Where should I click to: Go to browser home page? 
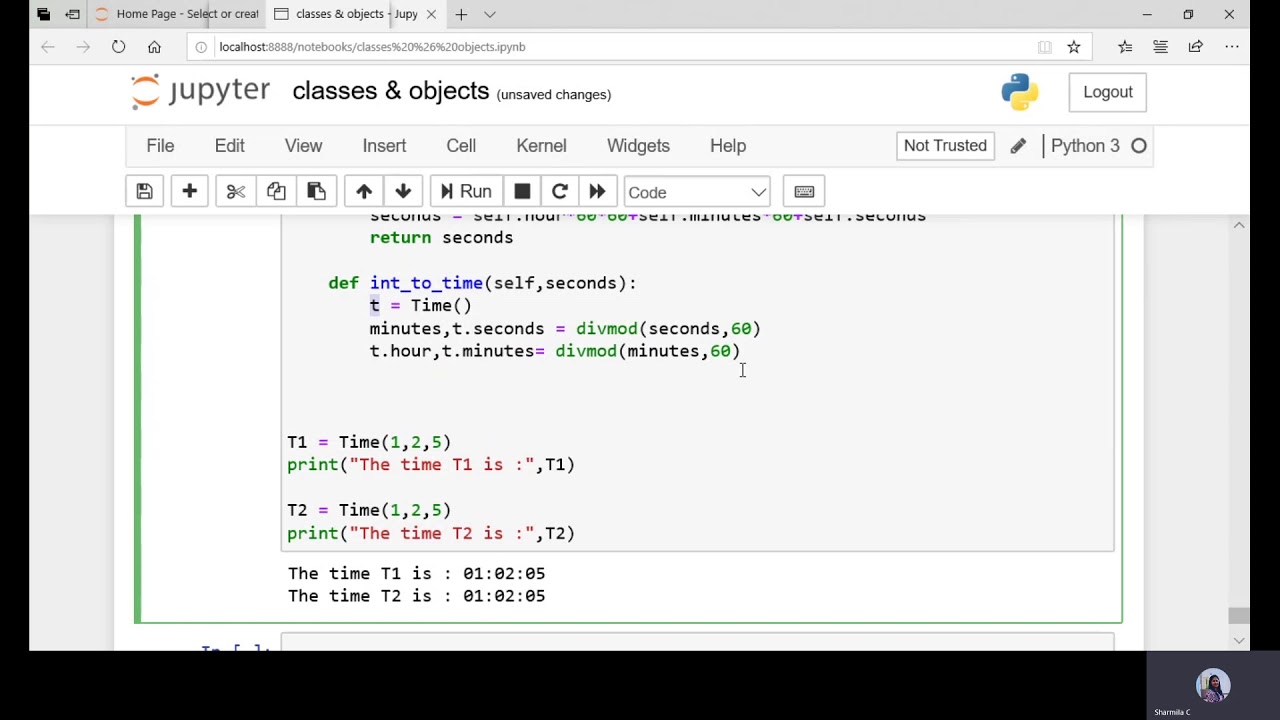point(154,47)
